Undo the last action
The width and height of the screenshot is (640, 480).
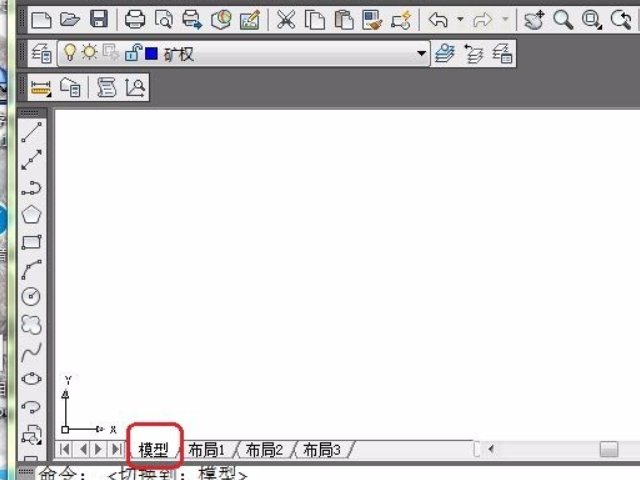point(438,19)
